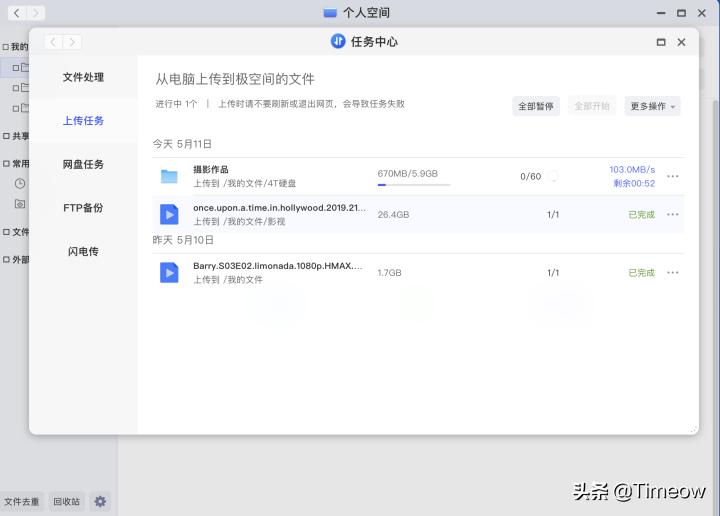Go forward in 任务中心 window
The width and height of the screenshot is (720, 516).
pos(72,42)
